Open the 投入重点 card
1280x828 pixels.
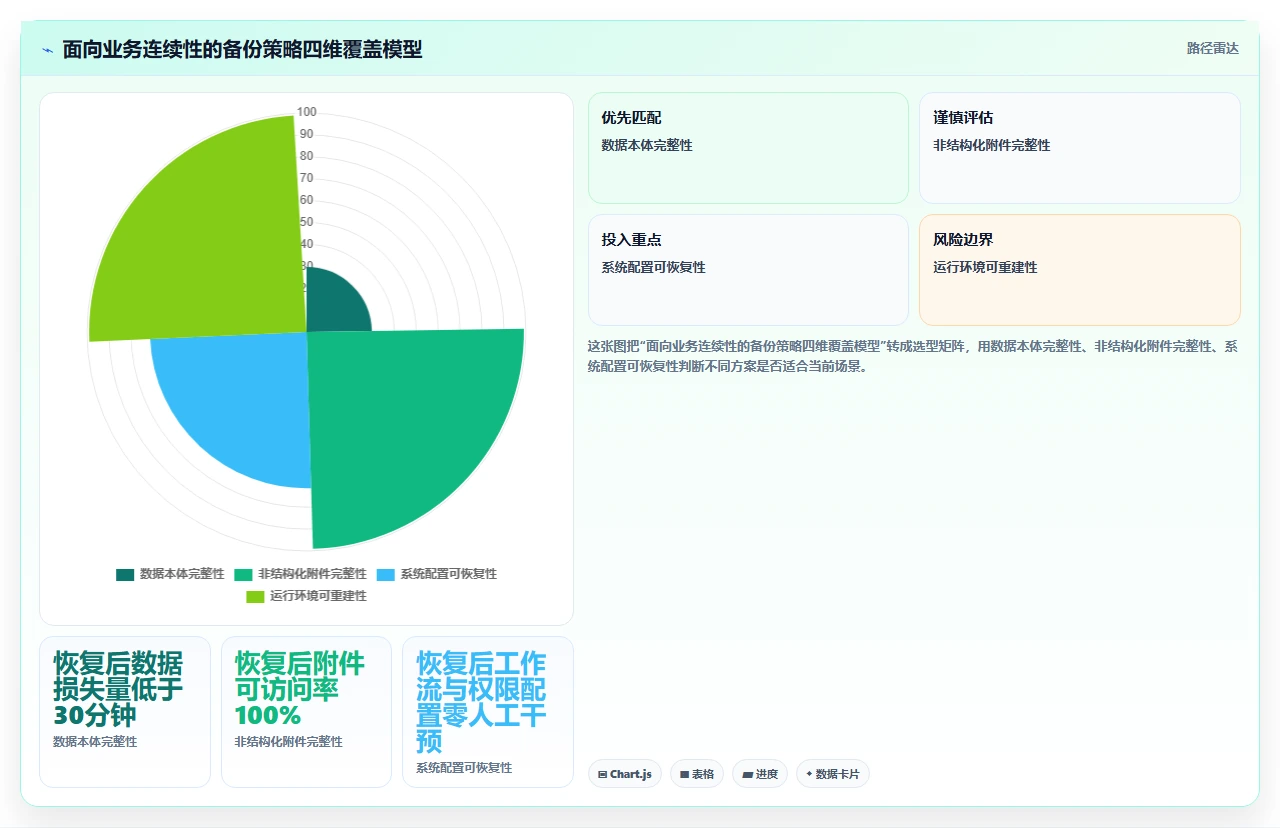point(748,270)
